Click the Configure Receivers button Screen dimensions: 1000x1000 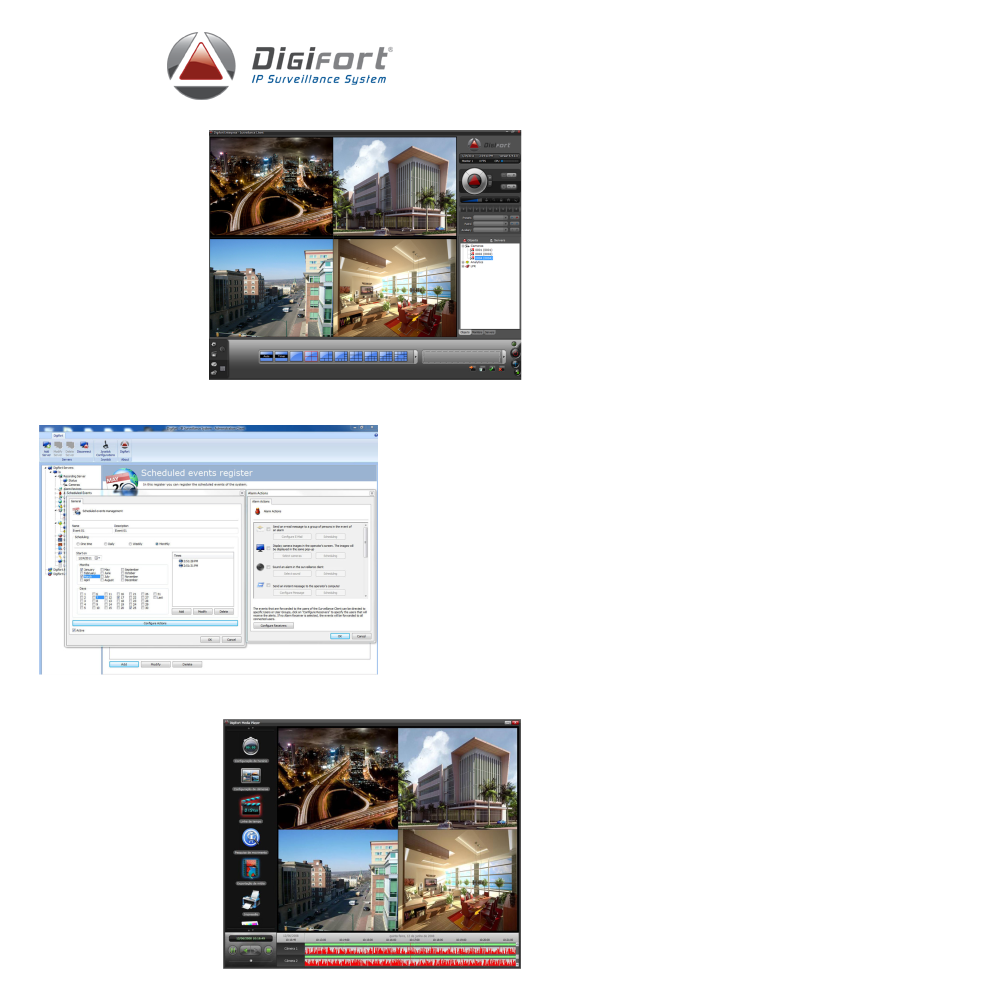pos(274,626)
